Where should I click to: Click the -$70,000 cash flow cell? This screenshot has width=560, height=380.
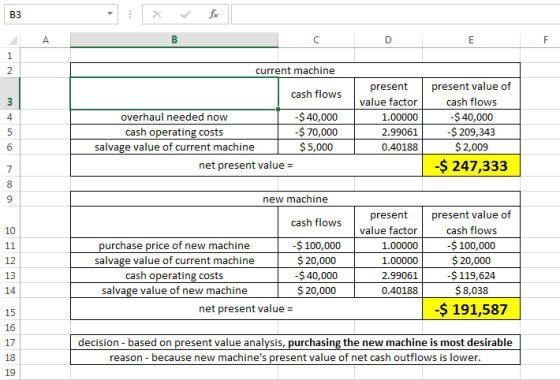point(316,132)
